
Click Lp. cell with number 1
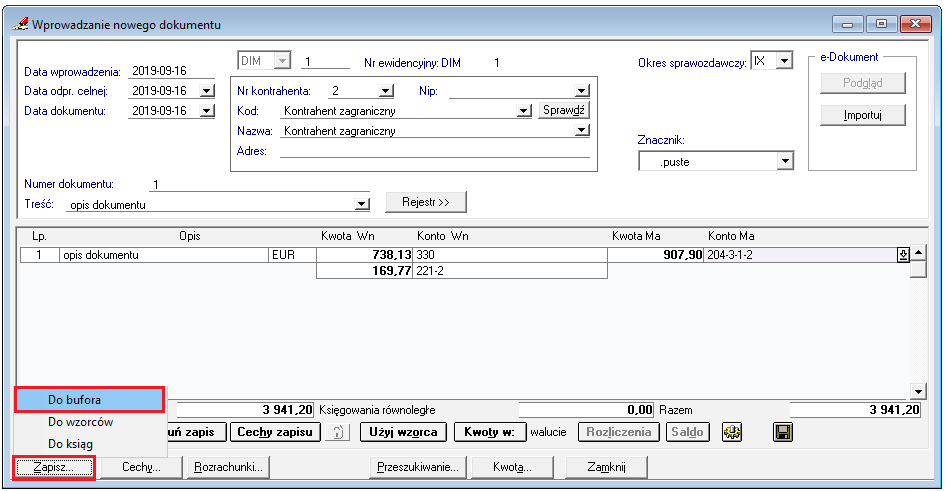click(39, 255)
